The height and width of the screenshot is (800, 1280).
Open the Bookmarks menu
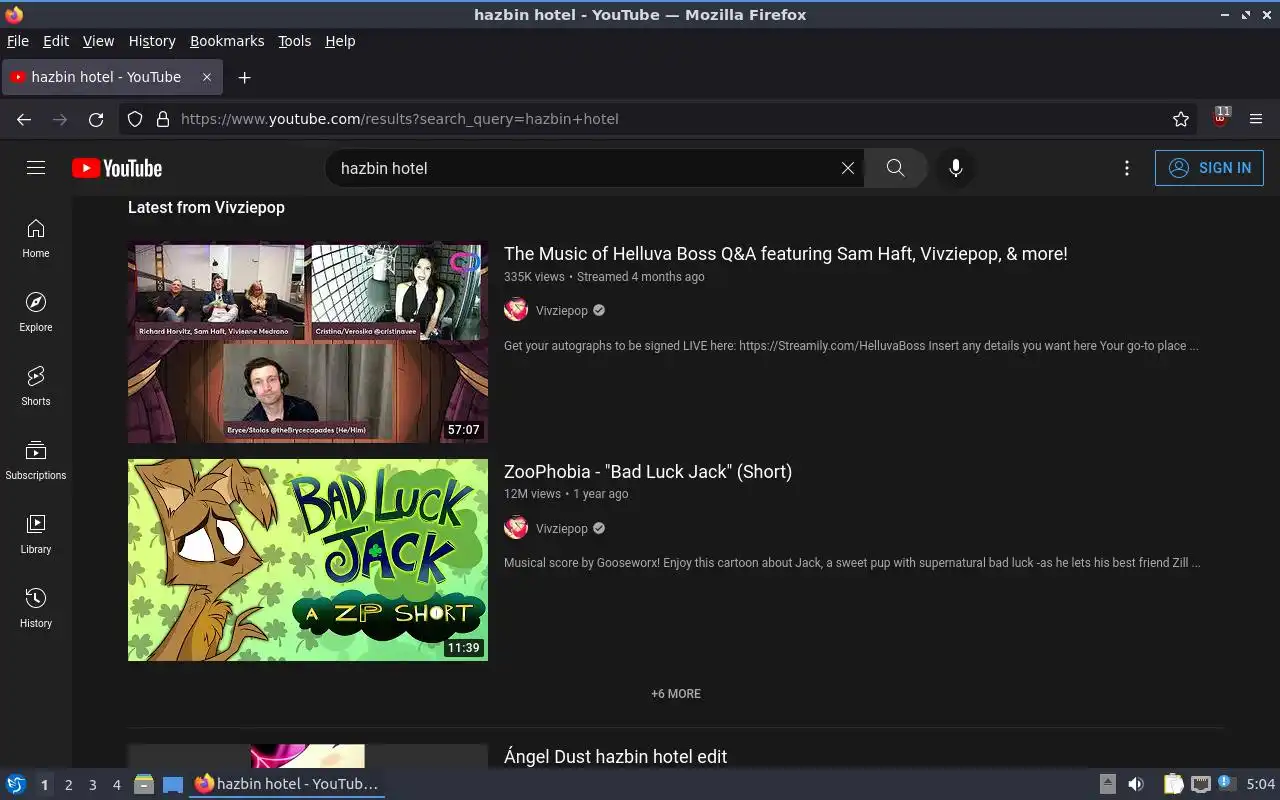point(227,41)
